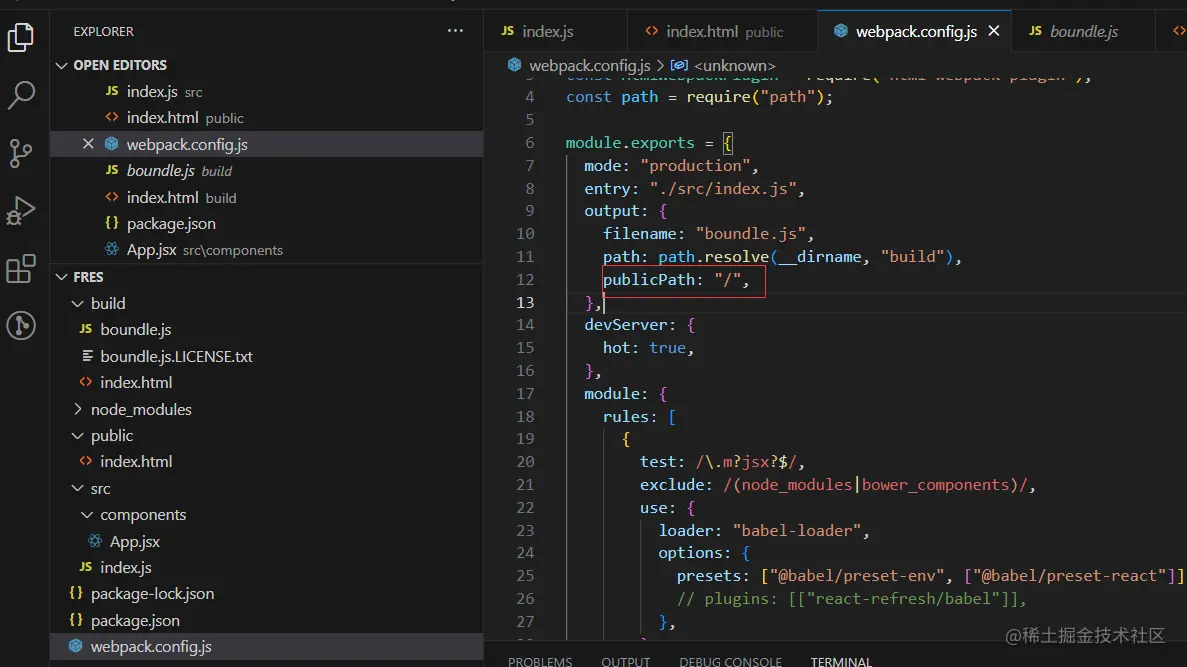1187x667 pixels.
Task: Expand the node_modules folder
Action: [77, 409]
